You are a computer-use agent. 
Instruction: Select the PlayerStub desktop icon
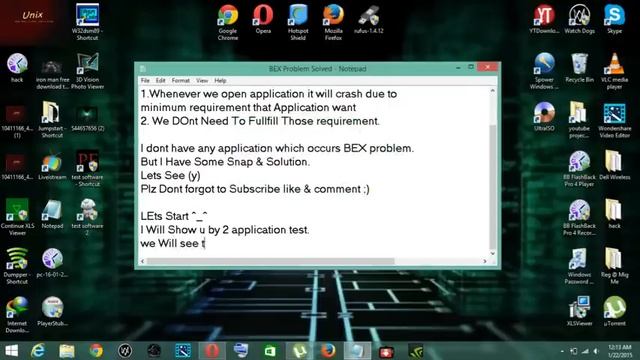point(52,311)
